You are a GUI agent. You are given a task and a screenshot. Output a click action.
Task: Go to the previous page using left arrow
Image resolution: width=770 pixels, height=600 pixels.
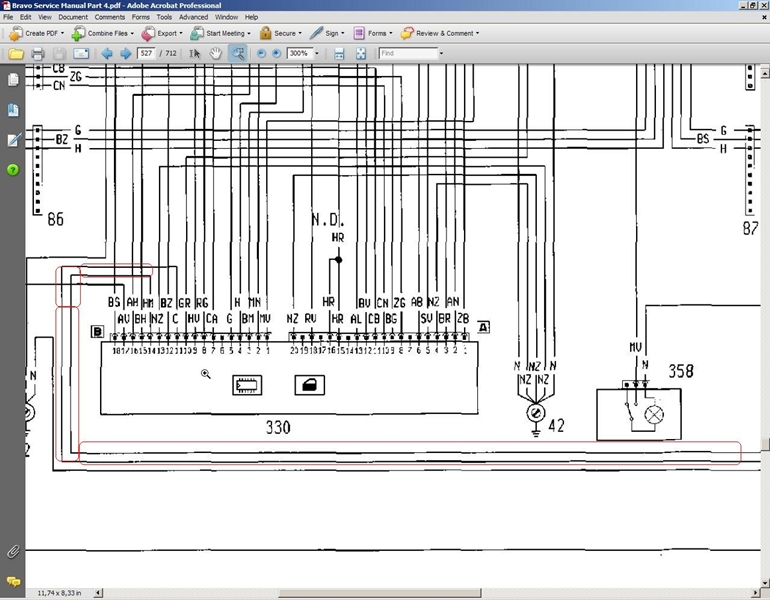pos(107,53)
